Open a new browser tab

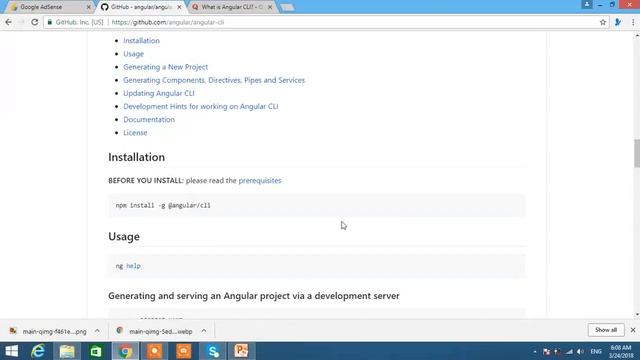point(287,7)
